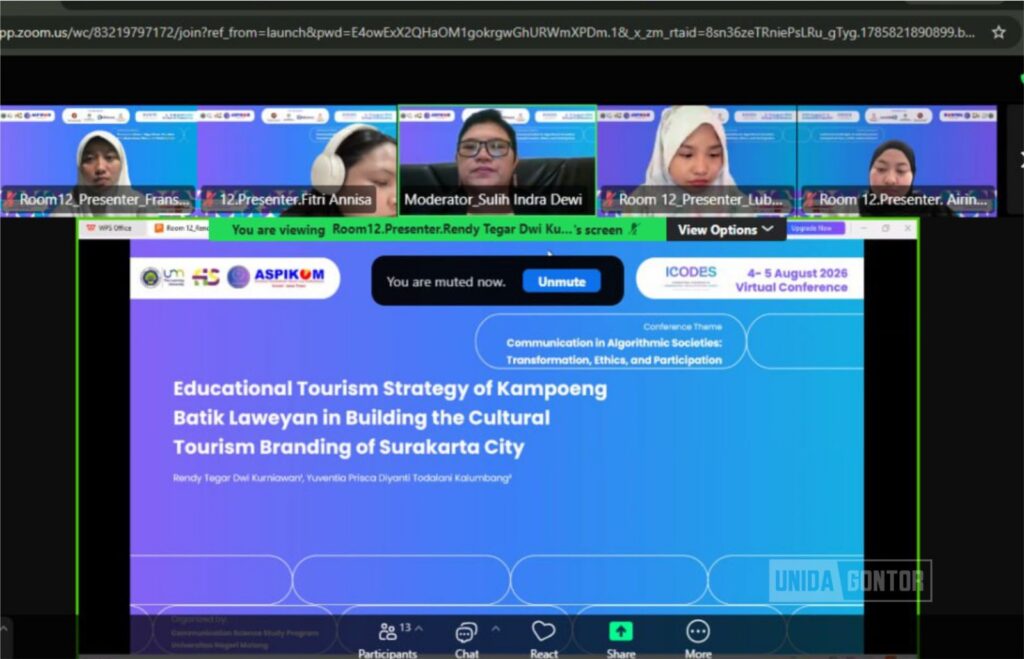Viewport: 1024px width, 659px height.
Task: Click Upgrade Now in the shared WPS window
Action: click(814, 228)
